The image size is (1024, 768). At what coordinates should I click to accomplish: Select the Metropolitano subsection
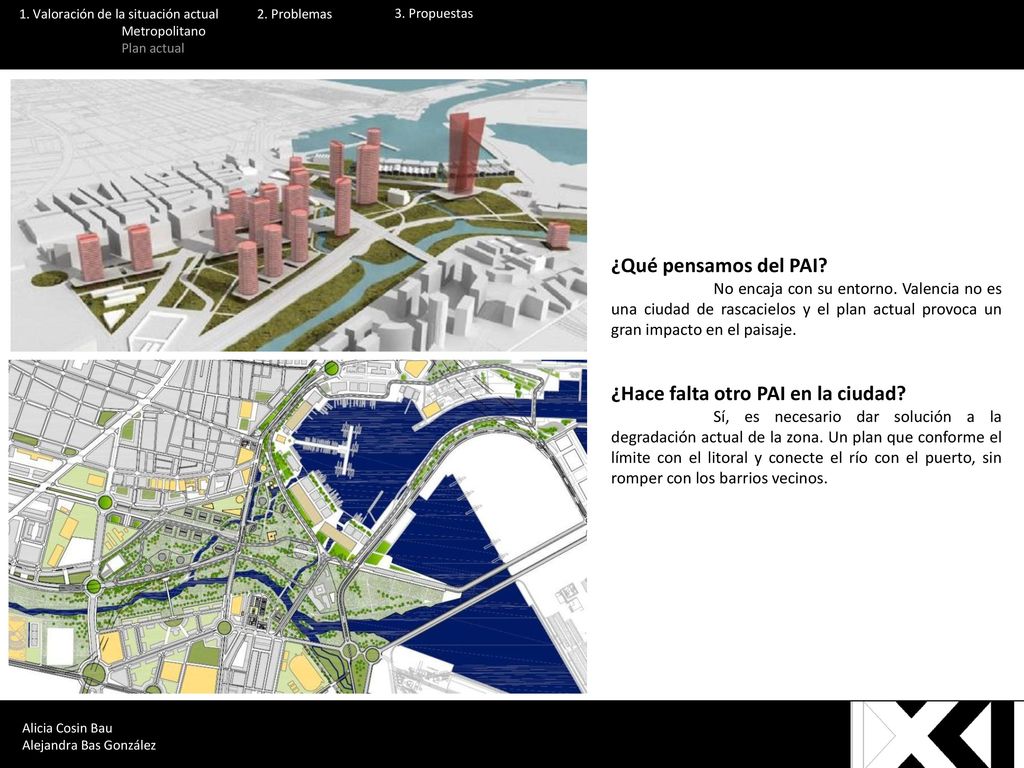tap(163, 31)
